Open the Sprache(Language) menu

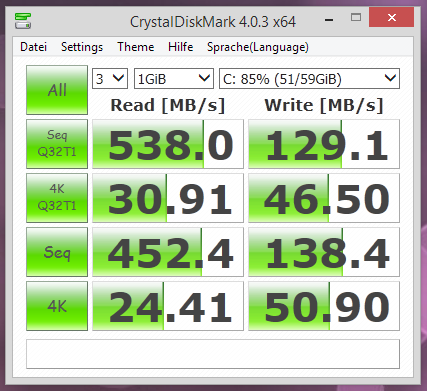click(258, 47)
